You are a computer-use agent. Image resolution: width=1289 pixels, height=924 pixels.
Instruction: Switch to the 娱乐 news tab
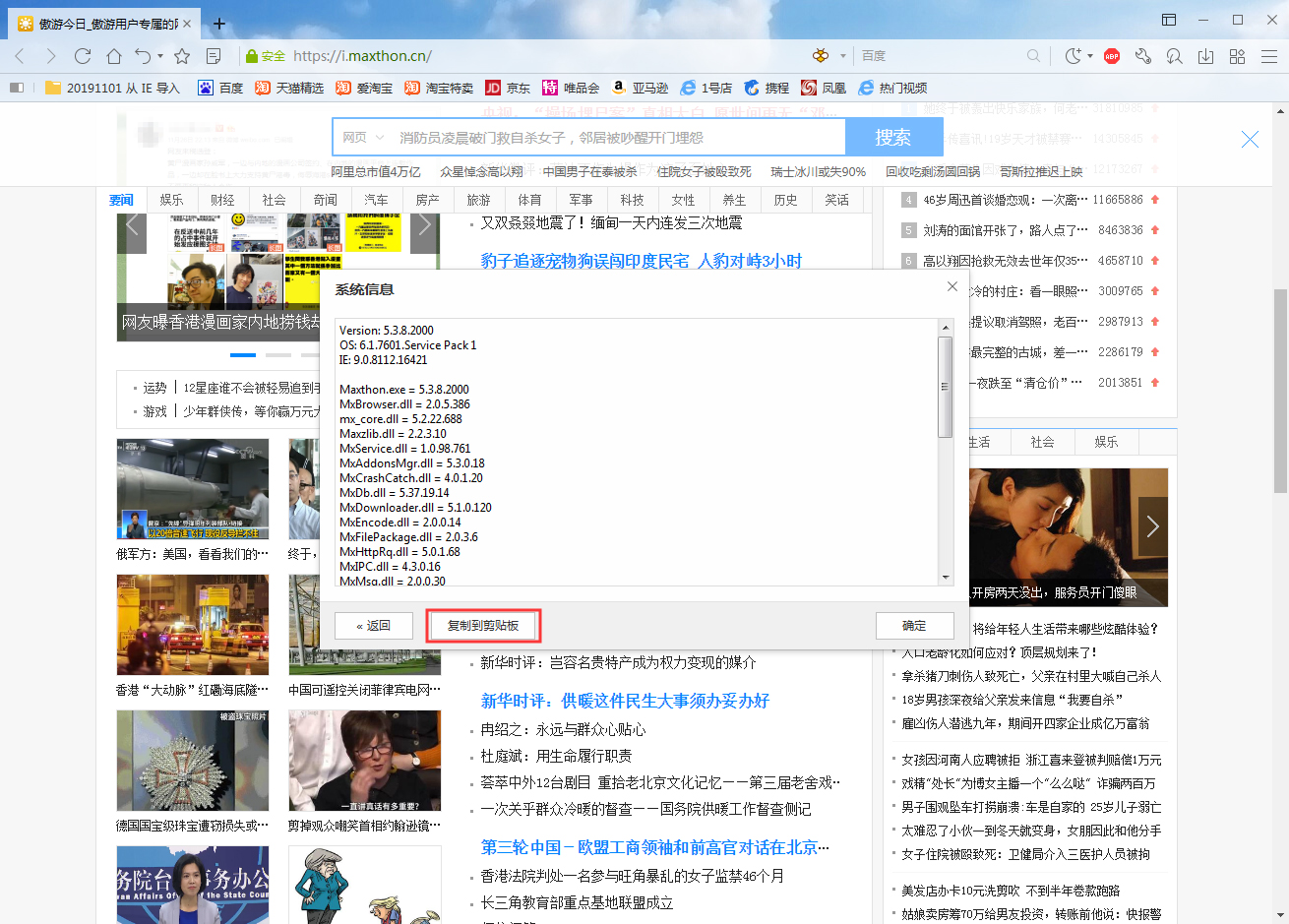(171, 199)
